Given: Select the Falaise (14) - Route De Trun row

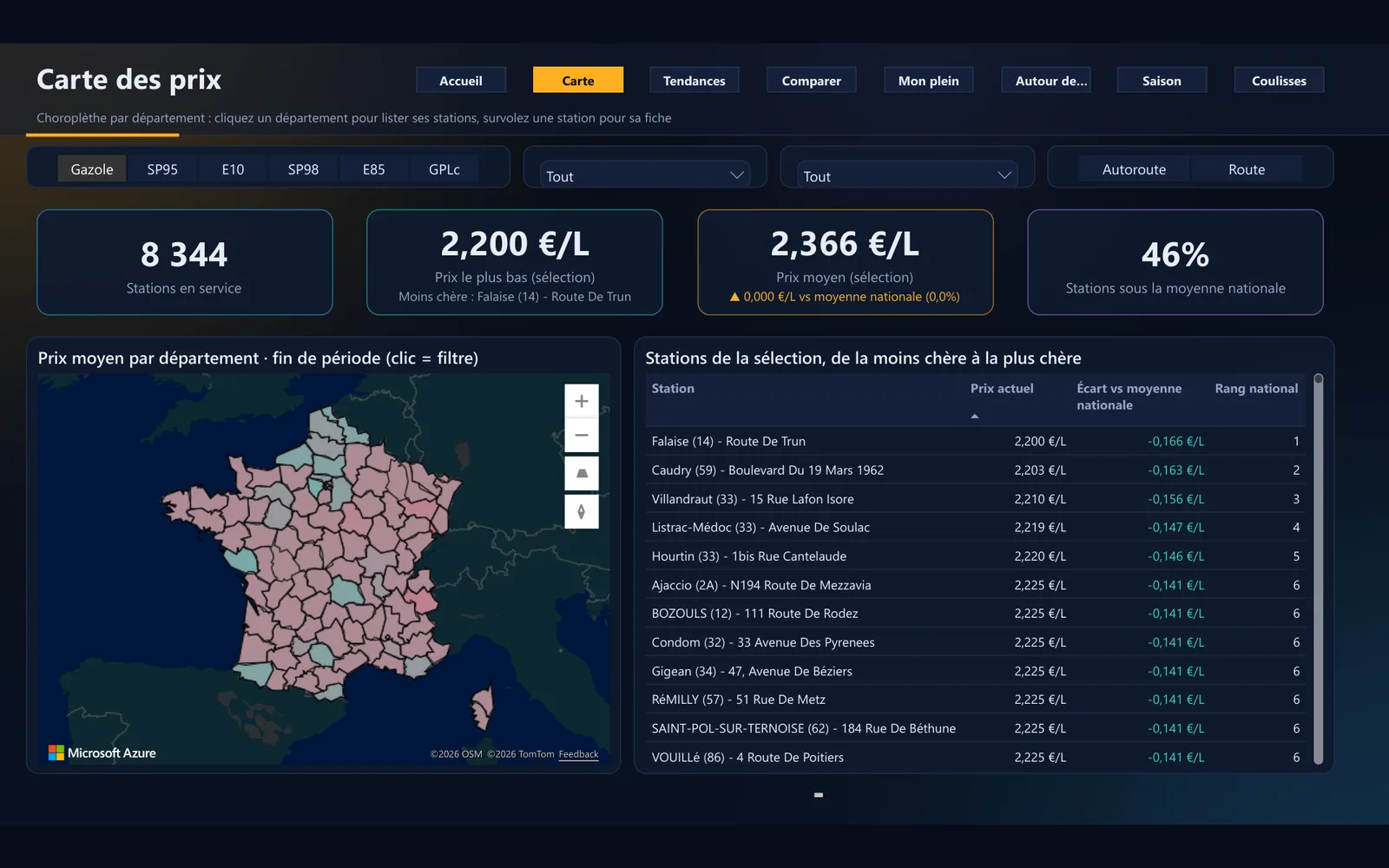Looking at the screenshot, I should pyautogui.click(x=976, y=441).
